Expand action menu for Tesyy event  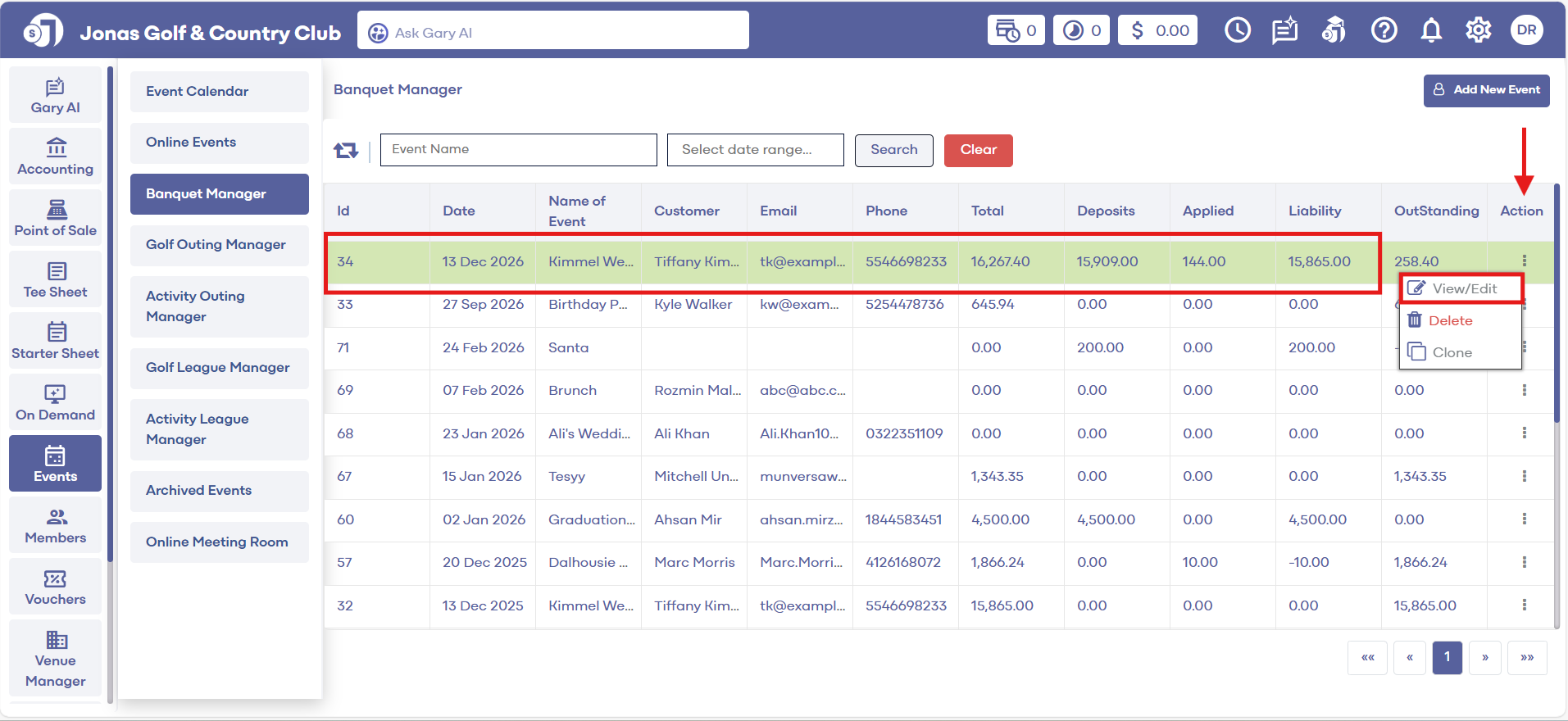(1524, 477)
